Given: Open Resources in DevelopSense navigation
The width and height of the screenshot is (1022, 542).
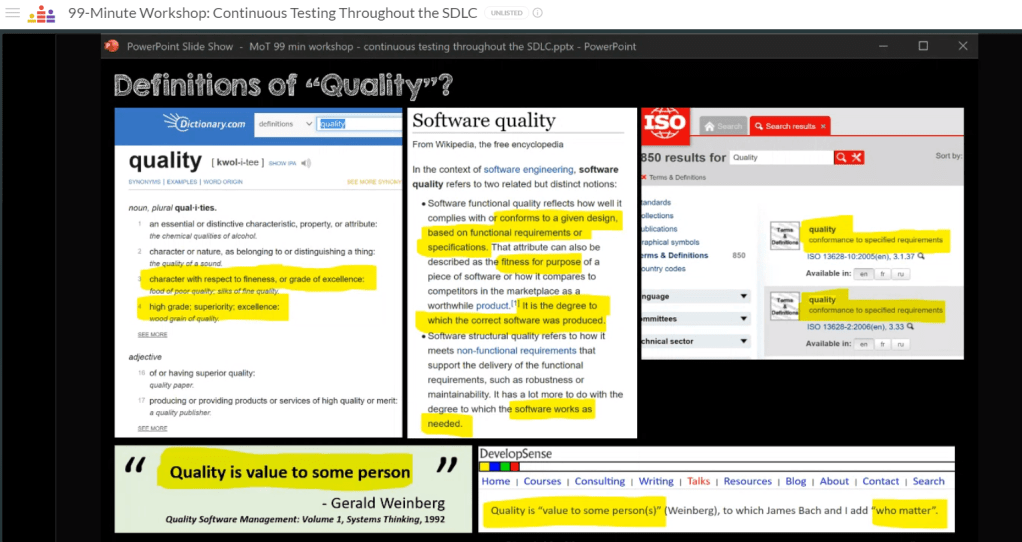Looking at the screenshot, I should pyautogui.click(x=748, y=481).
